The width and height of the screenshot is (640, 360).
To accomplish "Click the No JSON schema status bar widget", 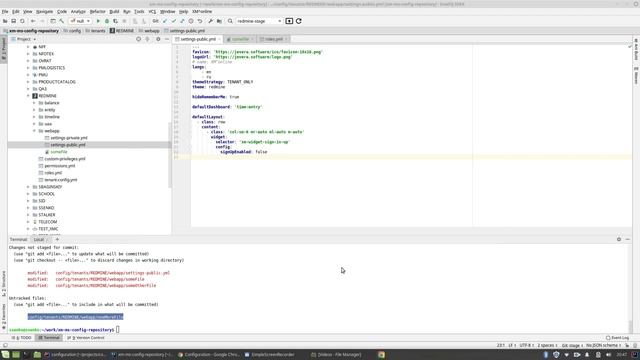I will tap(604, 345).
